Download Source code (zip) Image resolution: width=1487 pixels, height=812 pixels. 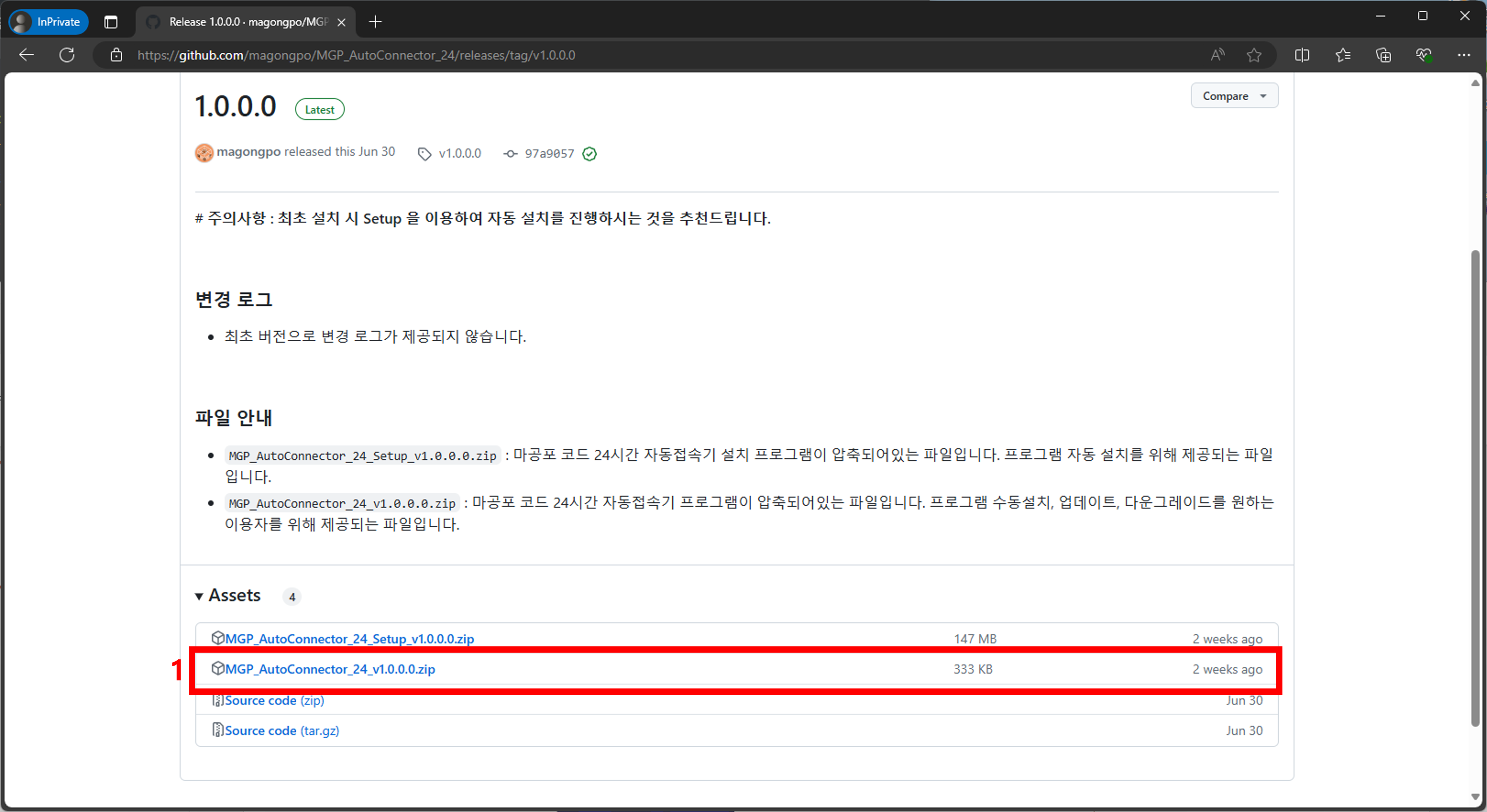click(274, 700)
